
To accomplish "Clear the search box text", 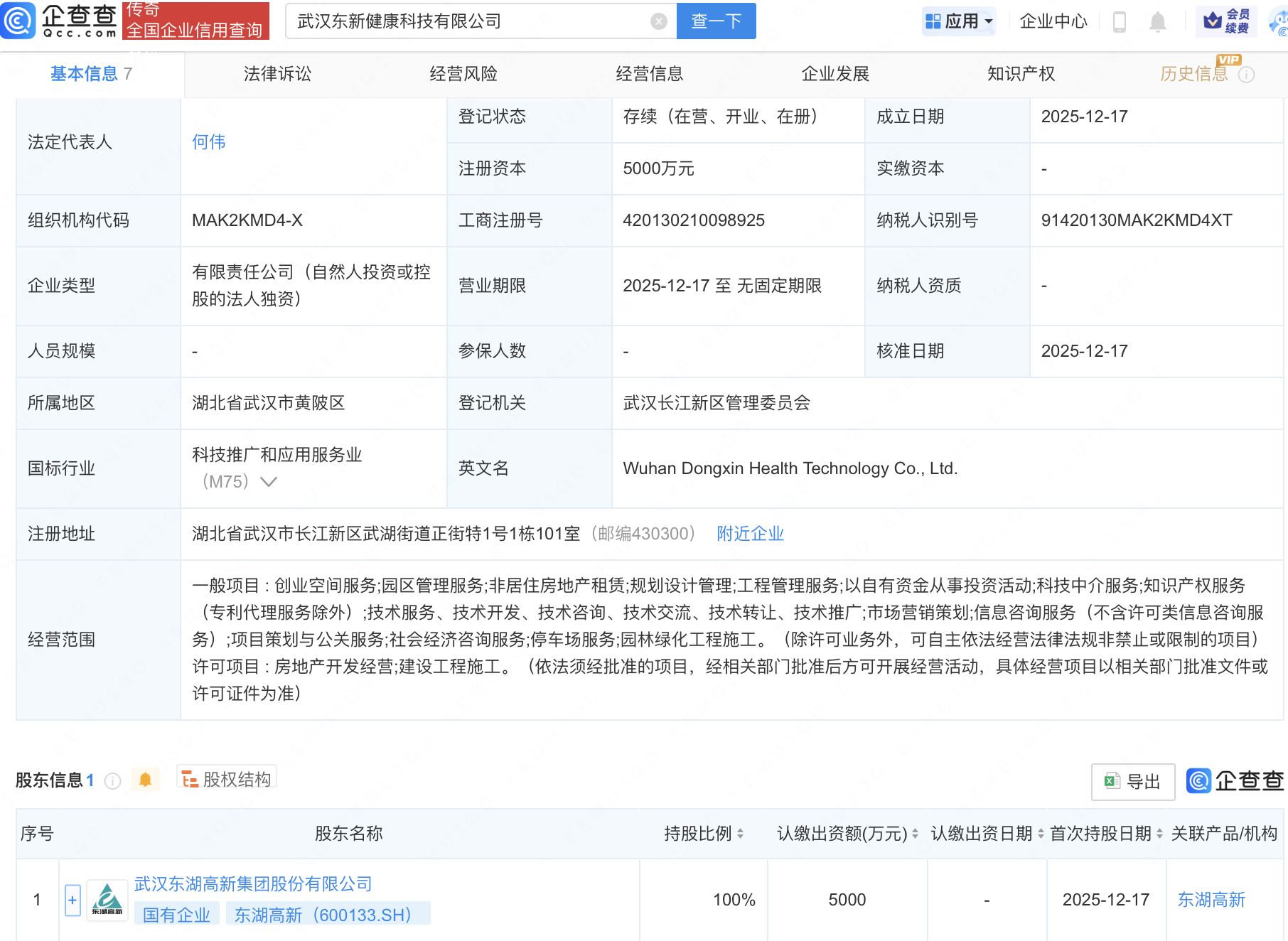I will pyautogui.click(x=658, y=21).
